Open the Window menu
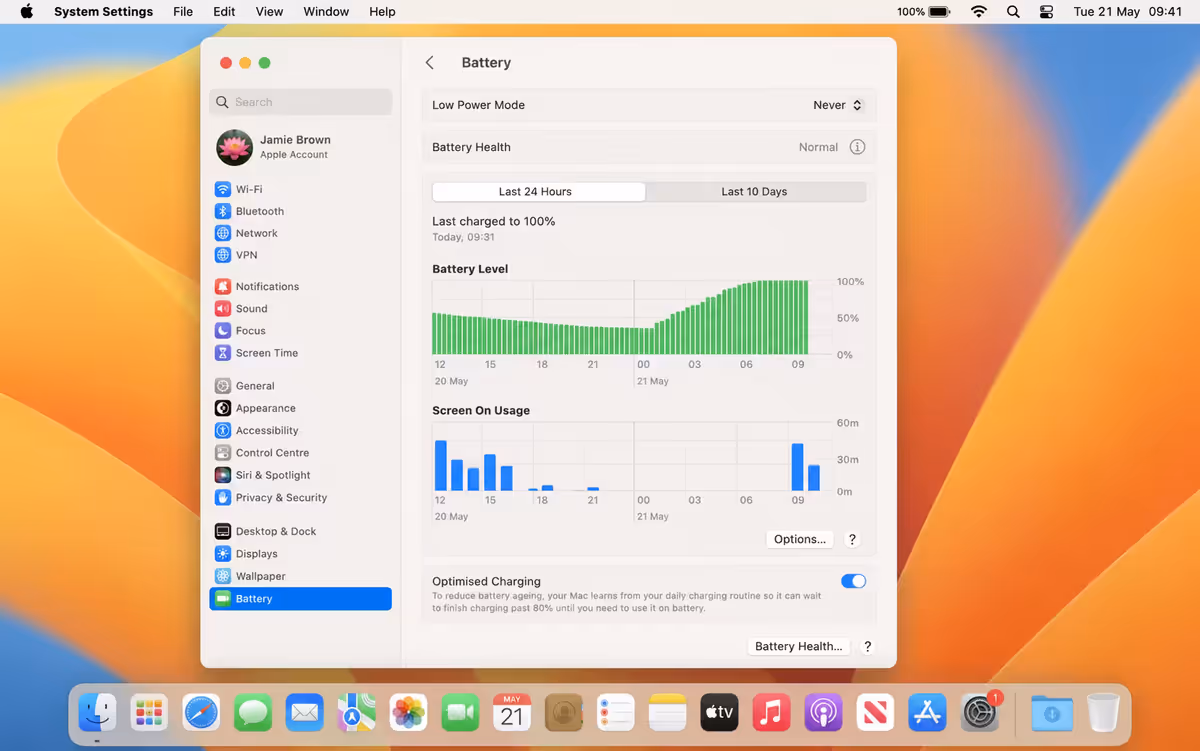1200x751 pixels. tap(326, 12)
